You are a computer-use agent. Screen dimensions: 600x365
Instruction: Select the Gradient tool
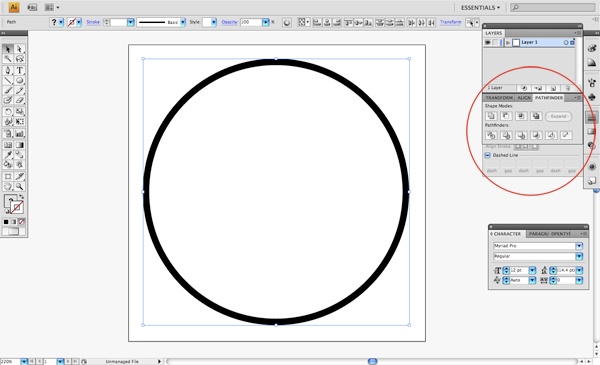pos(20,145)
